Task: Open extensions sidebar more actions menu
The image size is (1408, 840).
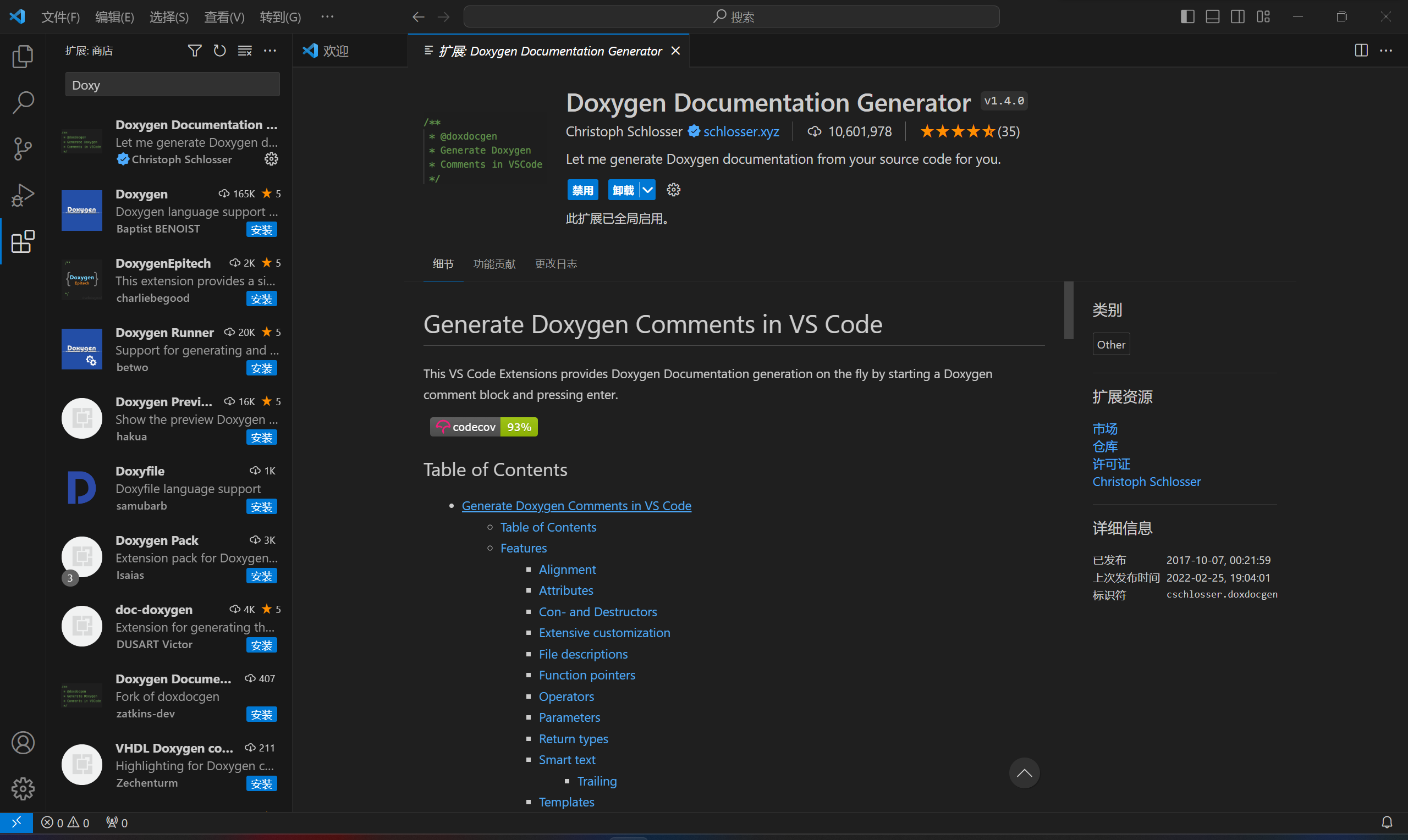Action: coord(270,51)
